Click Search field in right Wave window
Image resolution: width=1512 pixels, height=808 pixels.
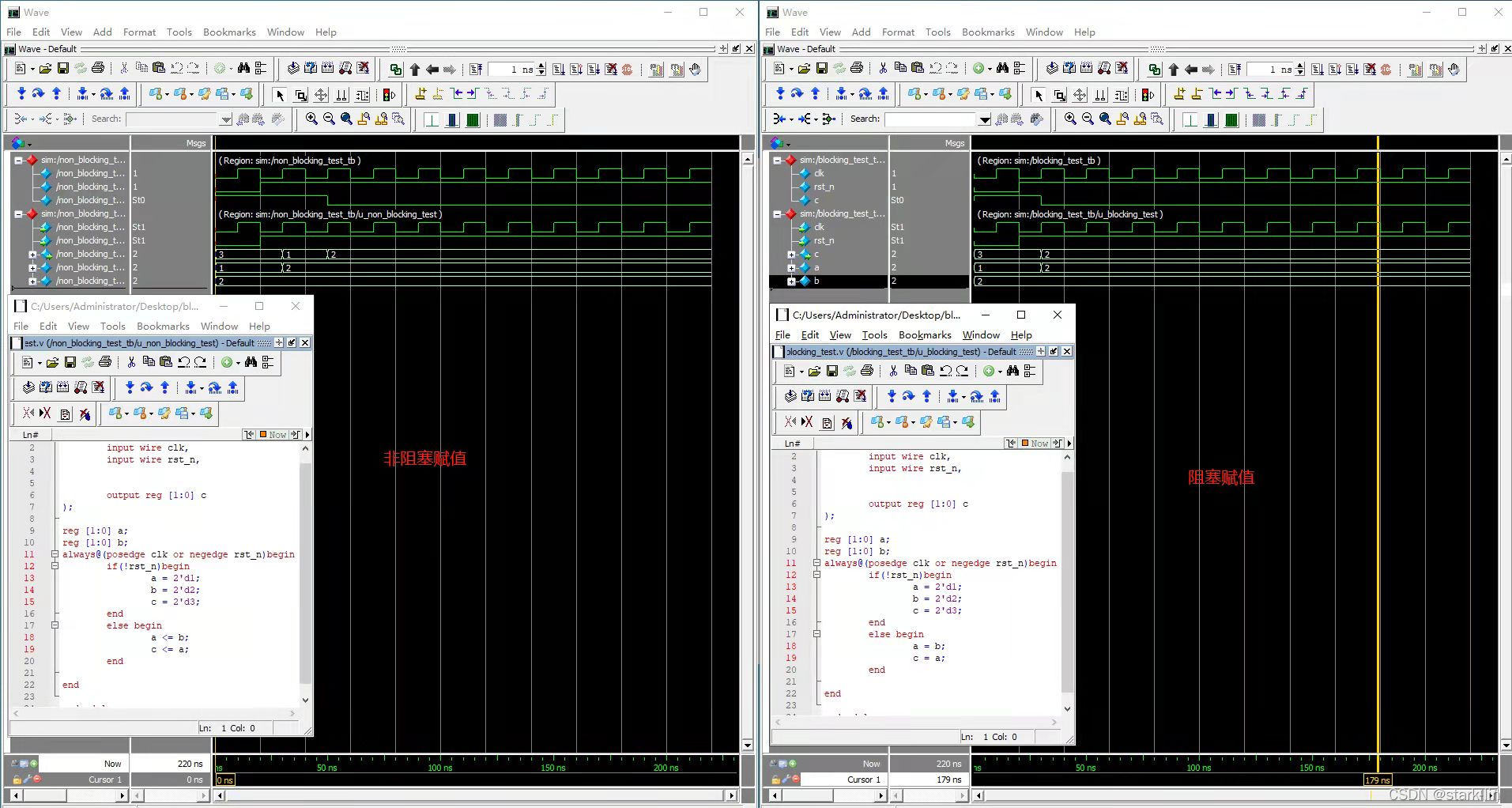tap(931, 119)
